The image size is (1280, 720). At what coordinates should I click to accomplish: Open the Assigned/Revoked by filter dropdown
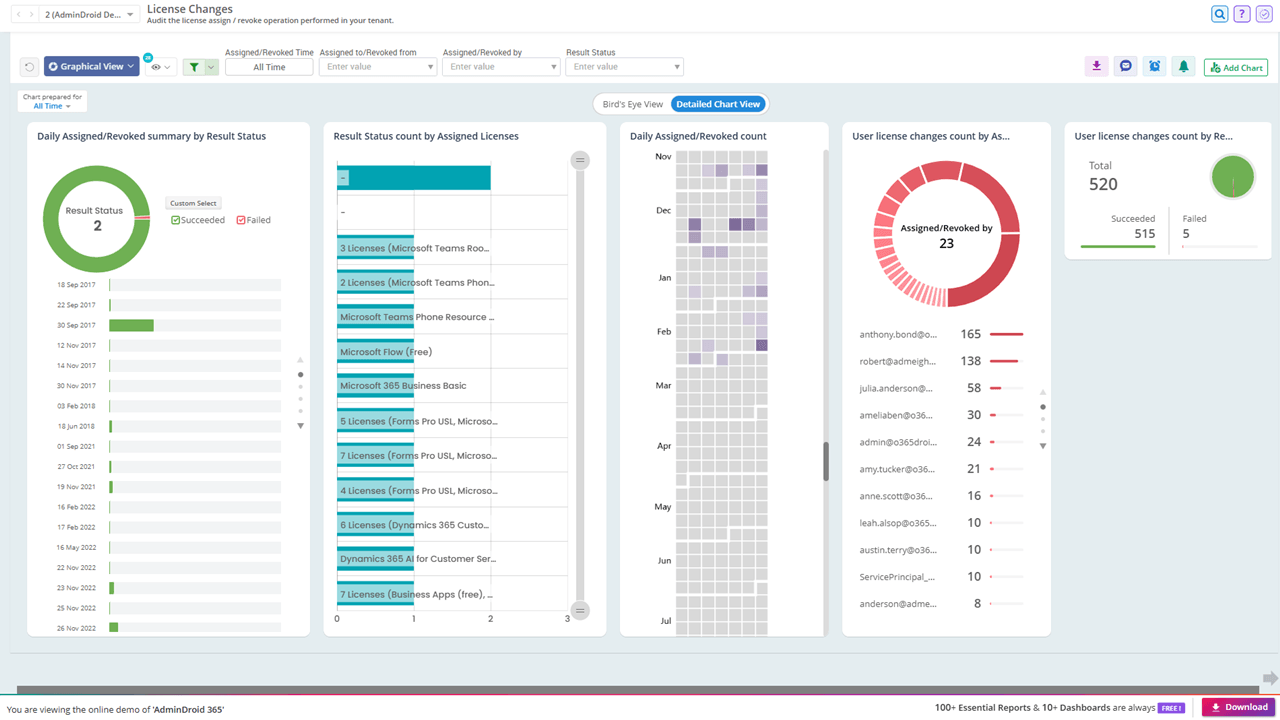[x=501, y=67]
